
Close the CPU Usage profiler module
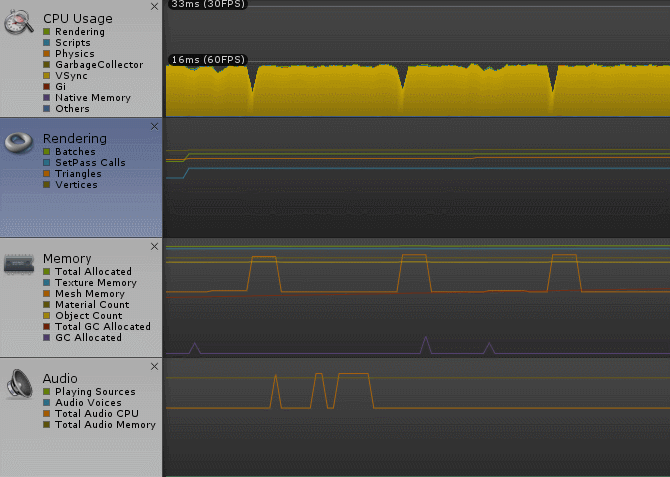154,6
